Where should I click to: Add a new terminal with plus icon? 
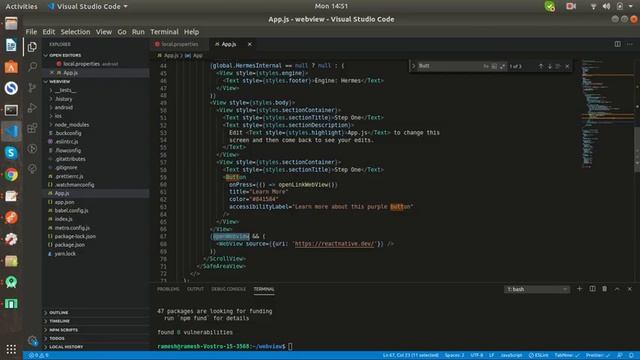tap(579, 289)
